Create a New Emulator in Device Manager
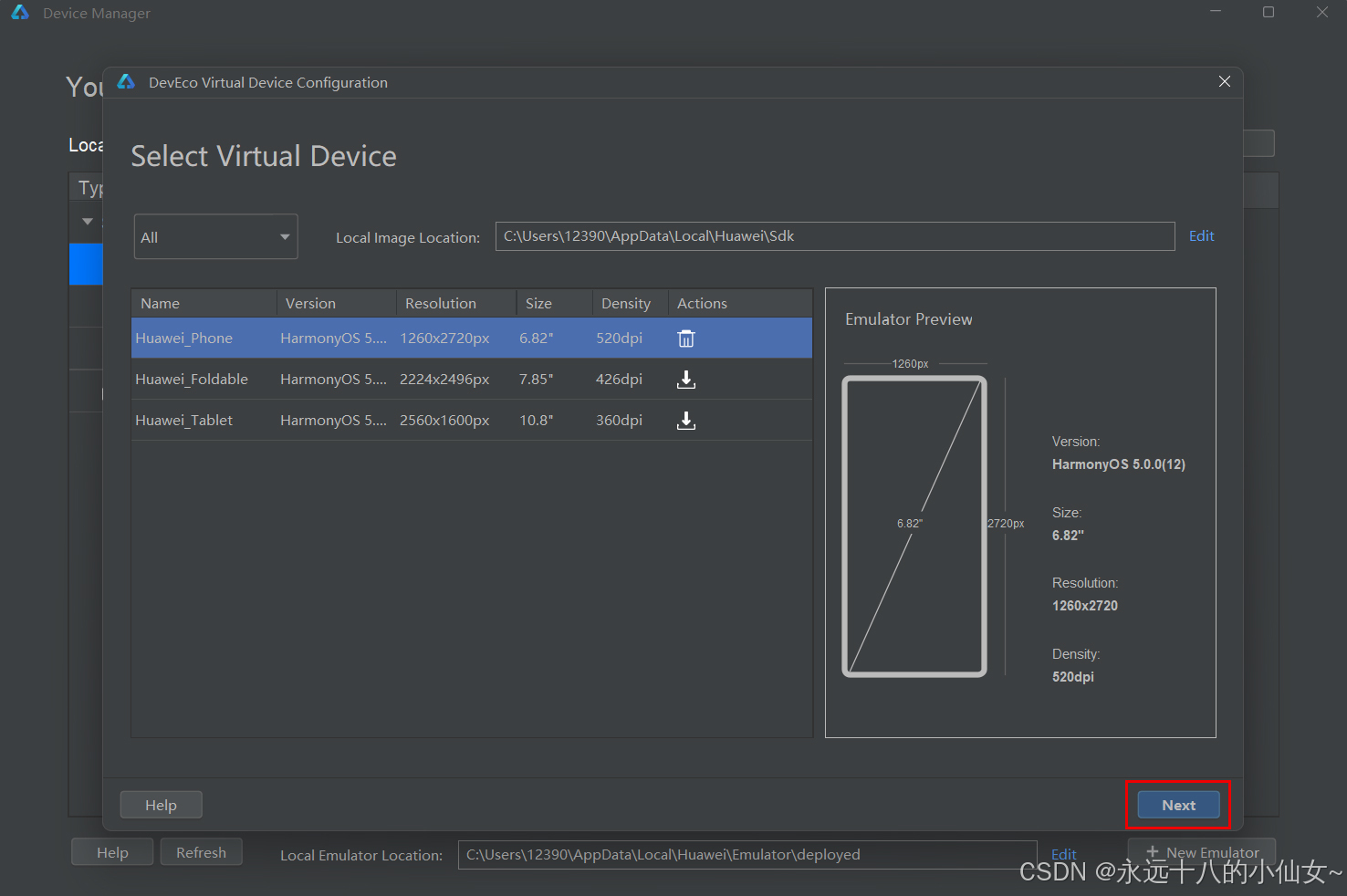The image size is (1347, 896). tap(1202, 852)
